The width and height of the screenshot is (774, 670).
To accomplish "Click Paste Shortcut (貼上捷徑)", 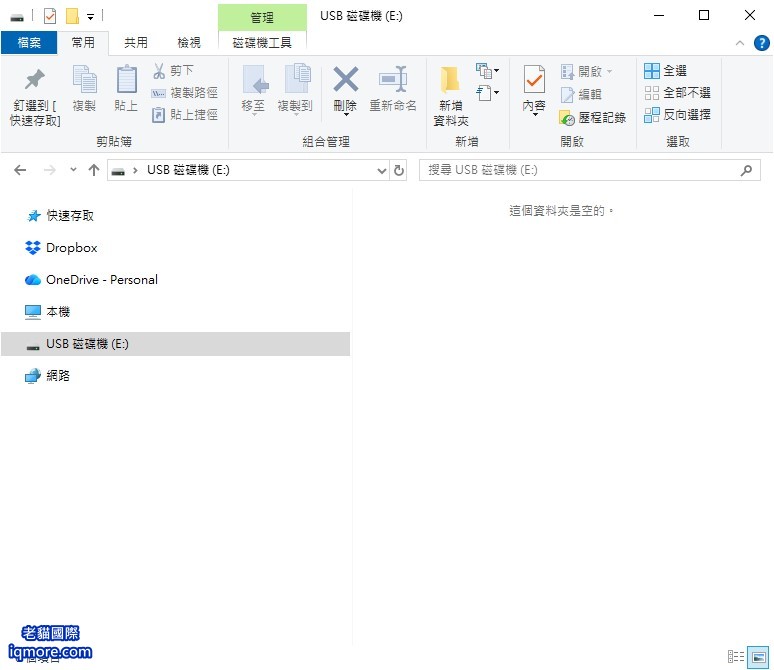I will tap(185, 115).
